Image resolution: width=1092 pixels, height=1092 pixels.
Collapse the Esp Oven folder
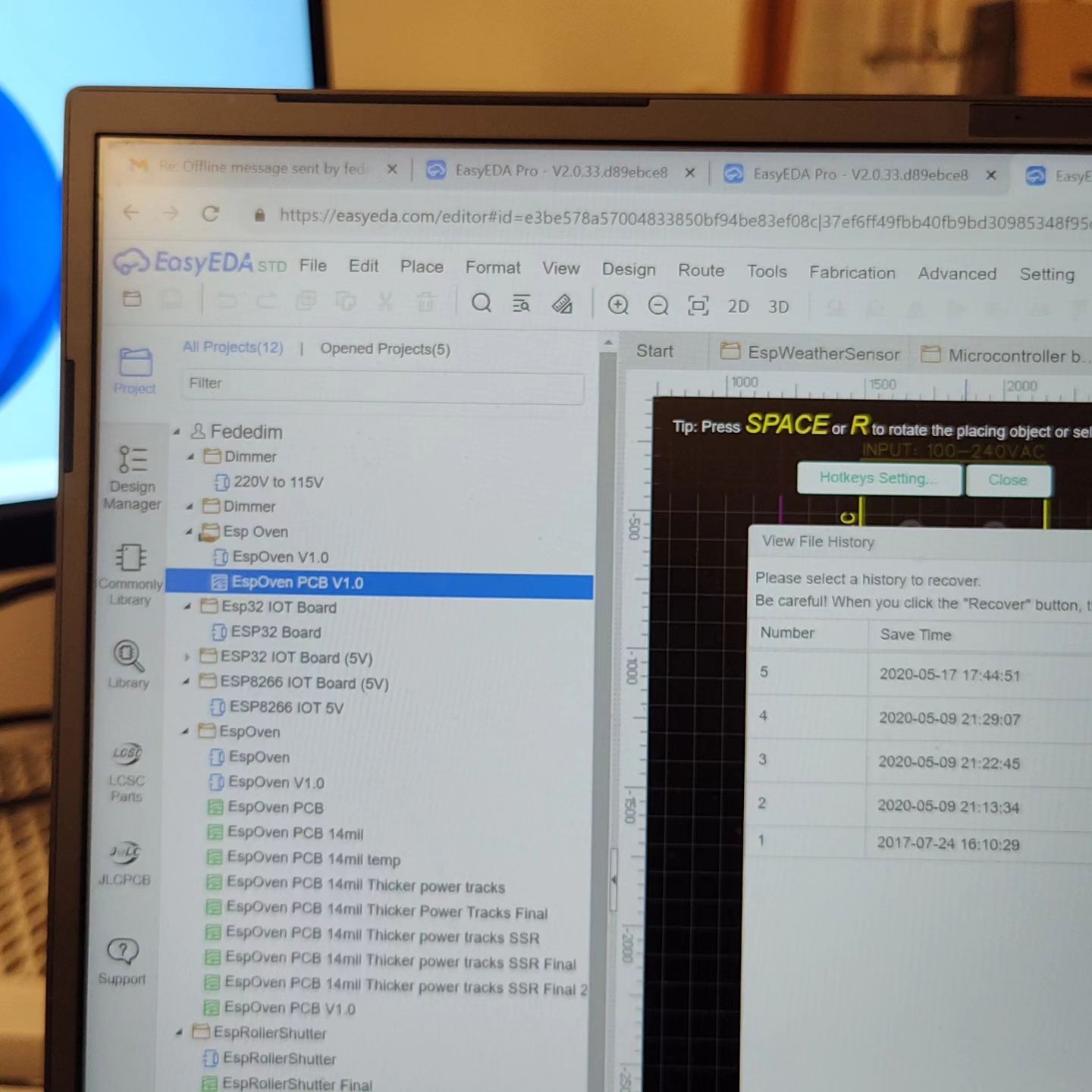point(189,532)
